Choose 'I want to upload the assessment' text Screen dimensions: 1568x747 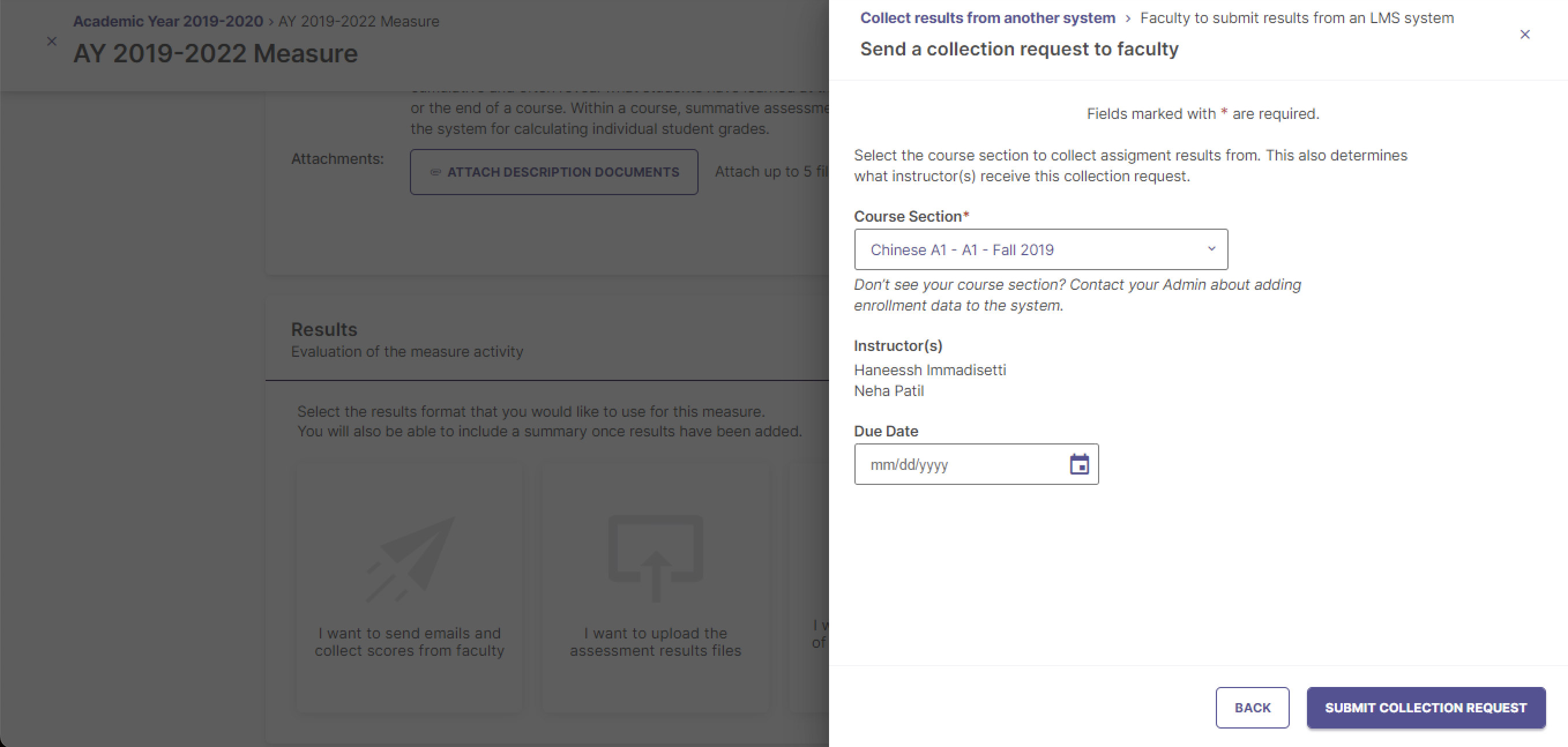[656, 642]
